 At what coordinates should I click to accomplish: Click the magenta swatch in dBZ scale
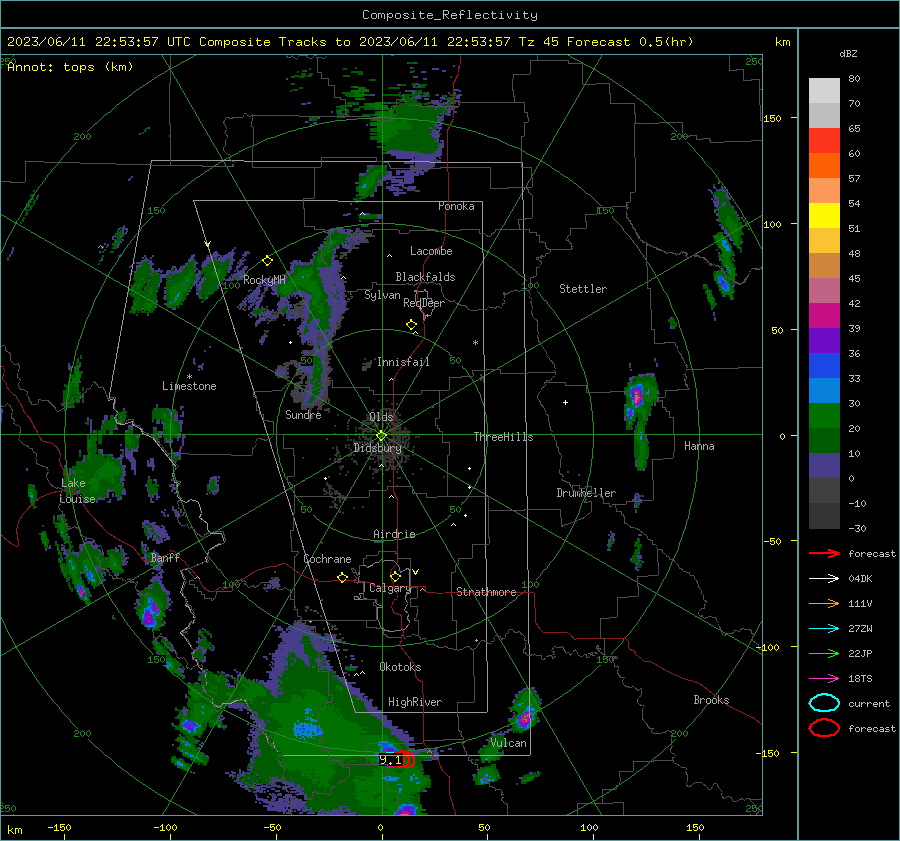(x=824, y=316)
